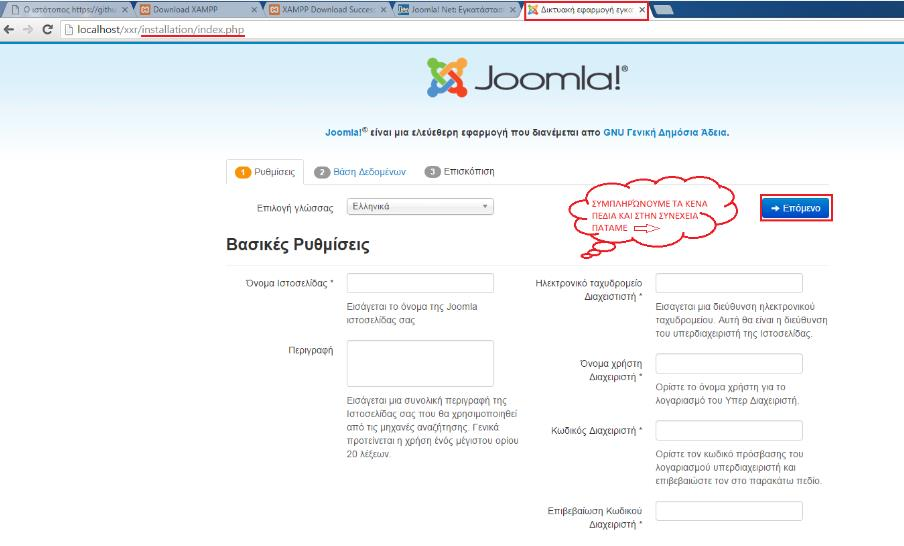This screenshot has width=904, height=546.
Task: Switch to the 'XAMPP Download Succes' tab
Action: 326,10
